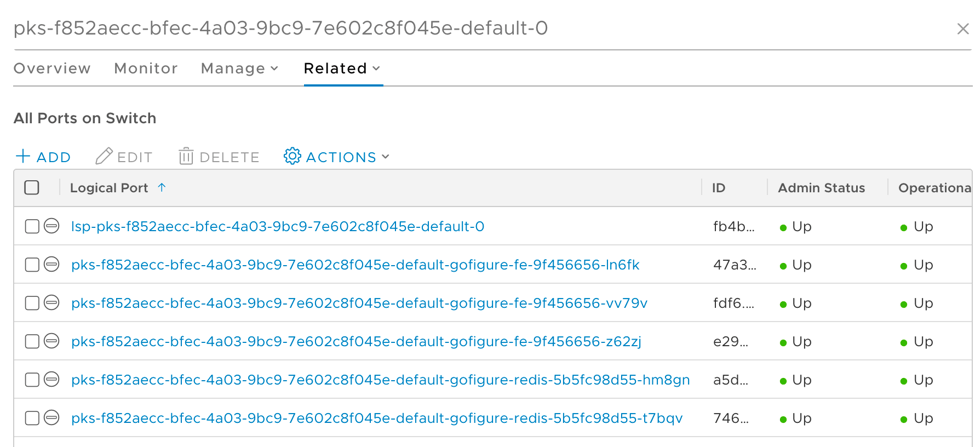
Task: Check the select-all checkbox in table header
Action: 32,187
